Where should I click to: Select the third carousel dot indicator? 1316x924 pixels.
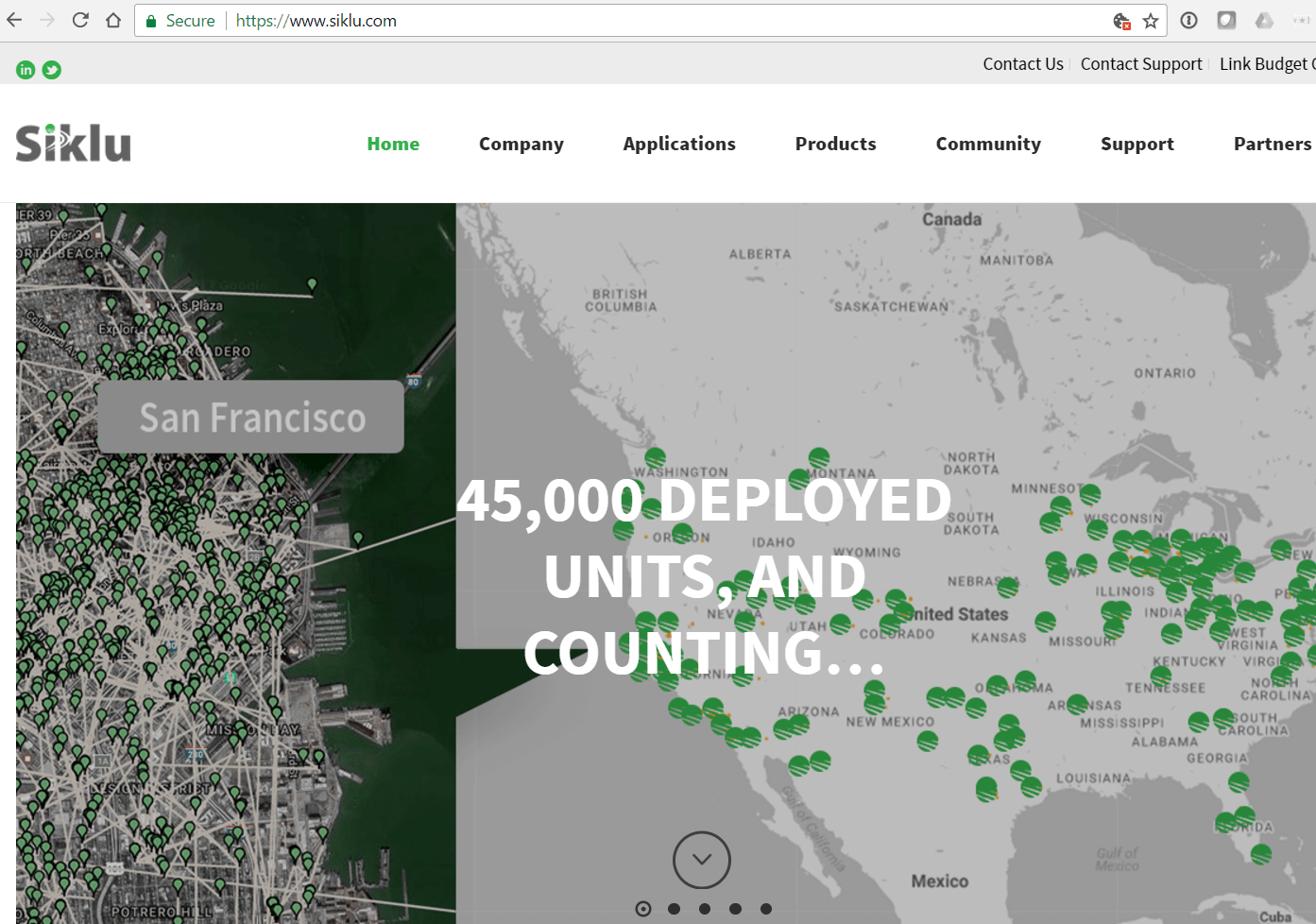pos(704,908)
